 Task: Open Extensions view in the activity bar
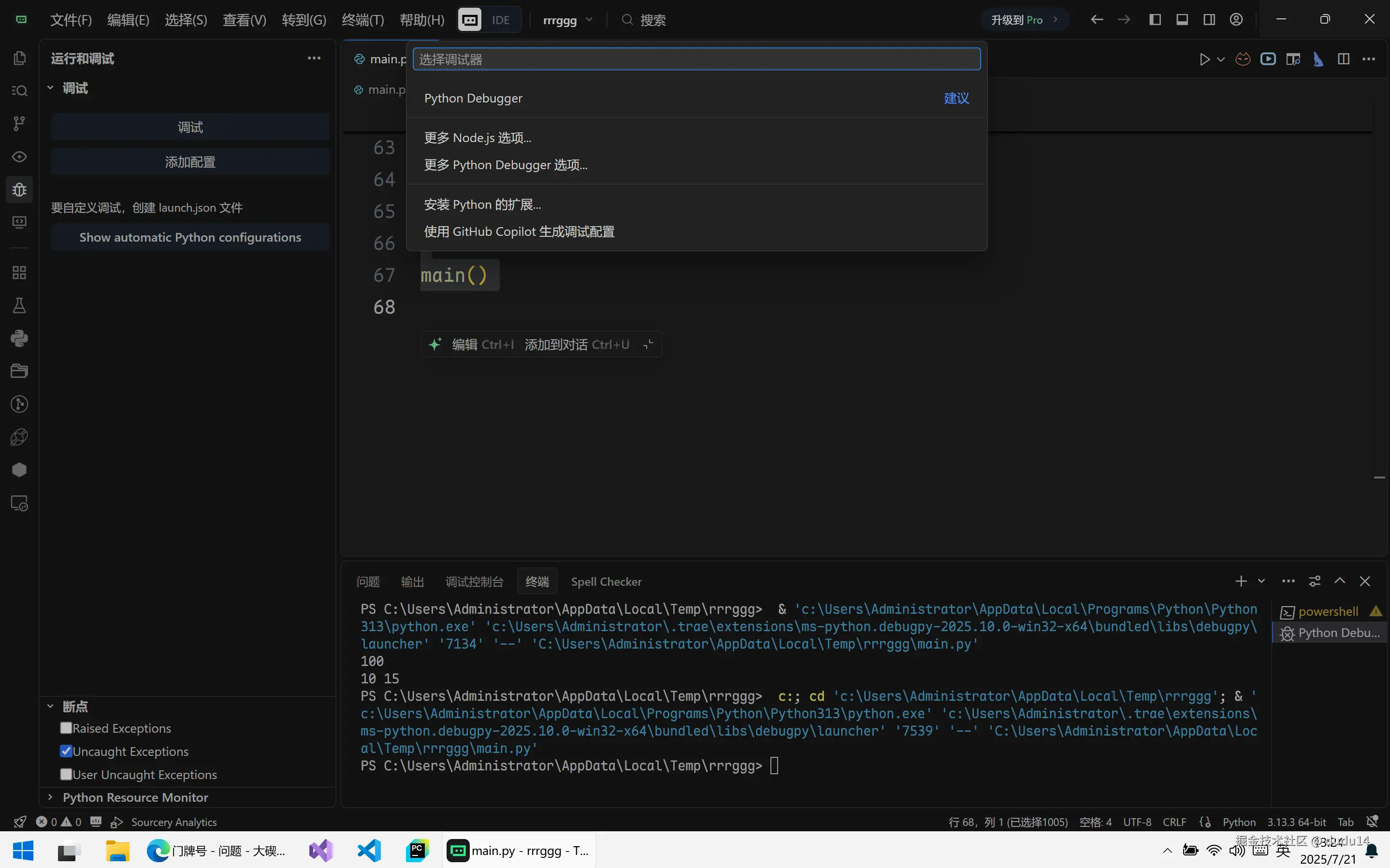[x=19, y=272]
